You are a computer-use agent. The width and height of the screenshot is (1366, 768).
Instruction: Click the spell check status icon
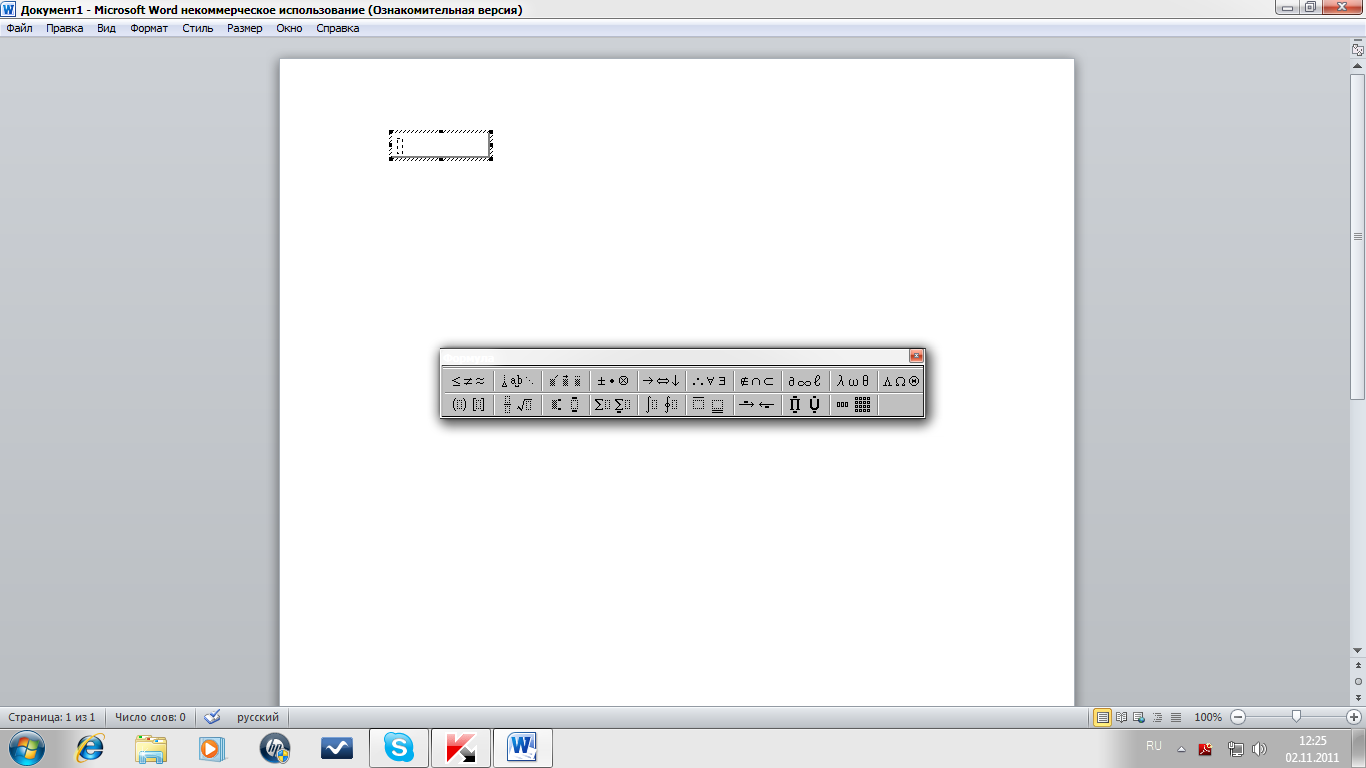[x=212, y=717]
